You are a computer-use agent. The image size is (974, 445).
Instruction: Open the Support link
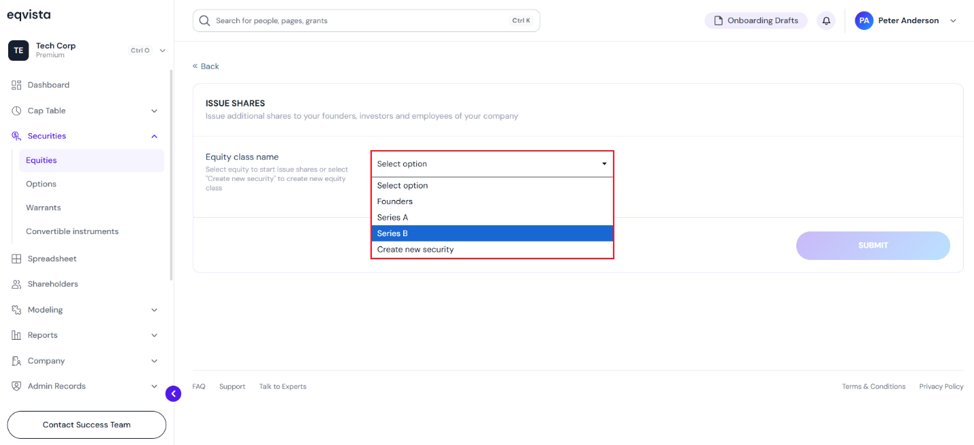[232, 387]
